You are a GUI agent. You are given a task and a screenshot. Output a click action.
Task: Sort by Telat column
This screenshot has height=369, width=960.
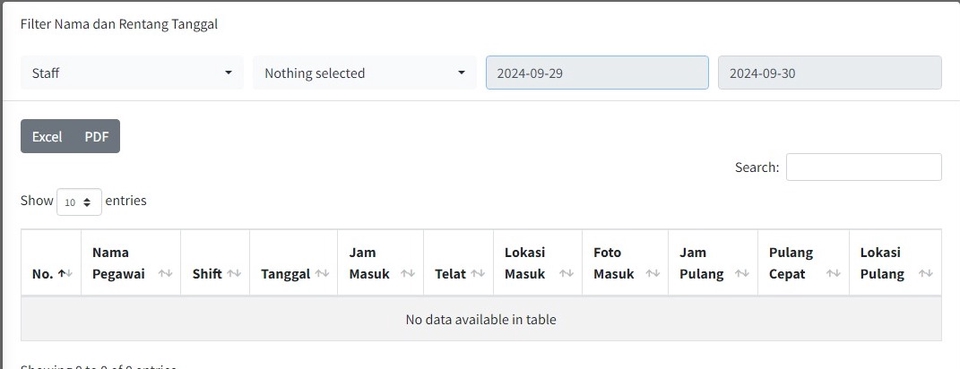point(459,263)
